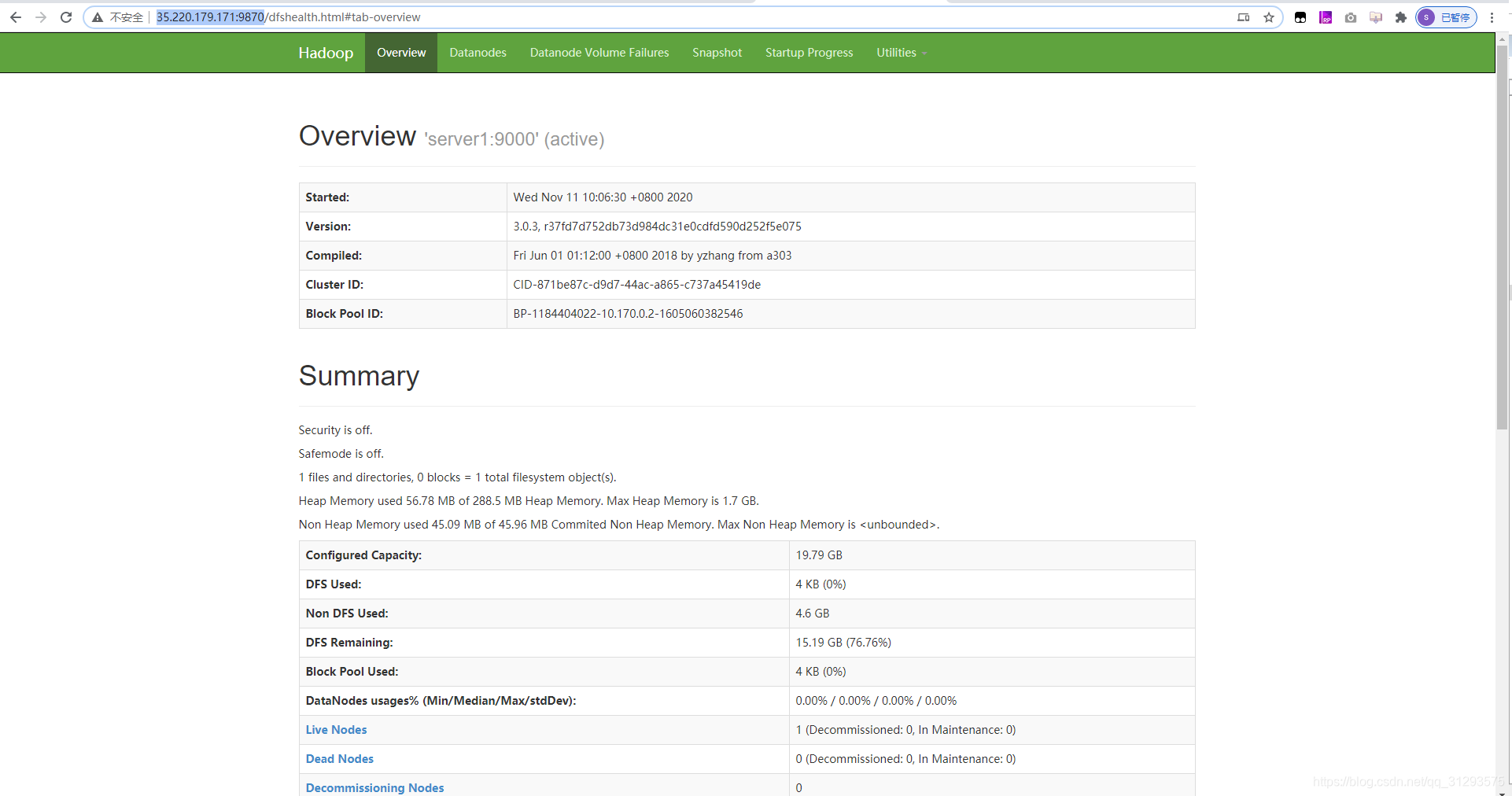The width and height of the screenshot is (1512, 796).
Task: Click the Dead Nodes count '0 (Decommissioned: 0'
Action: 905,759
